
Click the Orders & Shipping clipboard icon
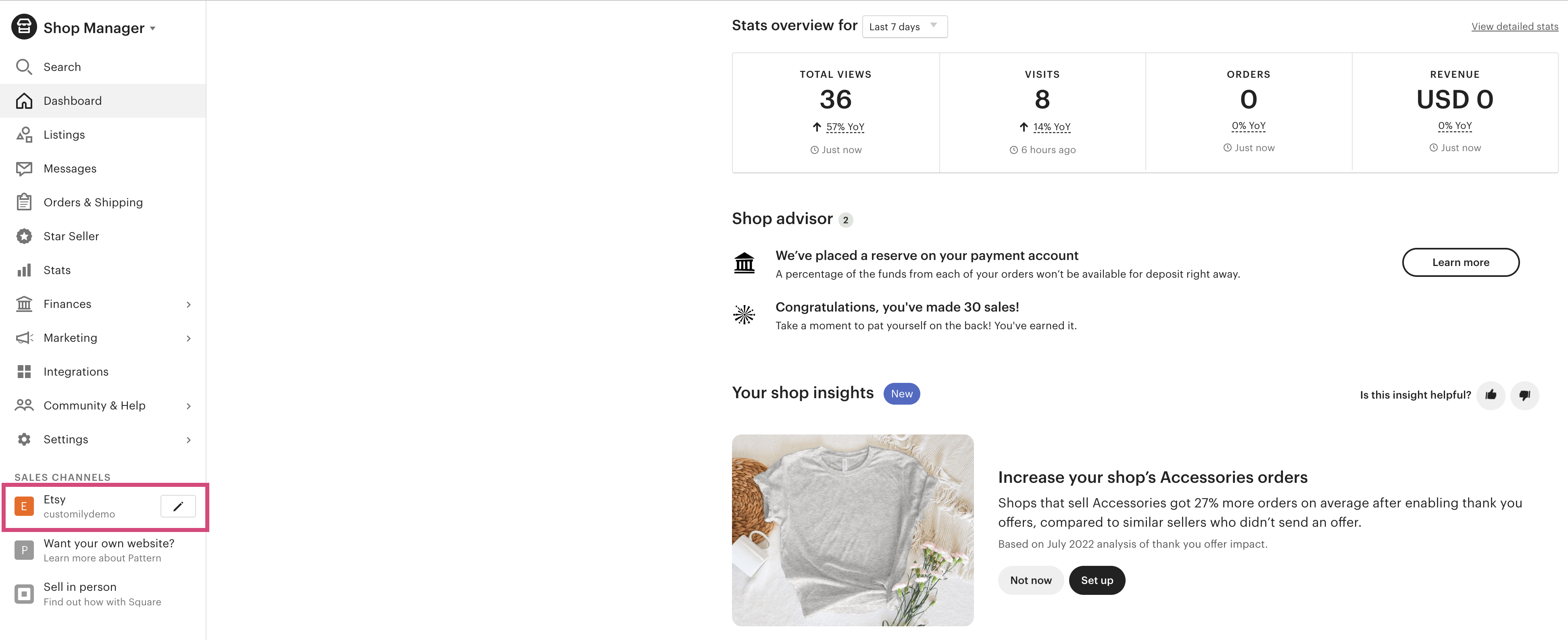tap(24, 202)
